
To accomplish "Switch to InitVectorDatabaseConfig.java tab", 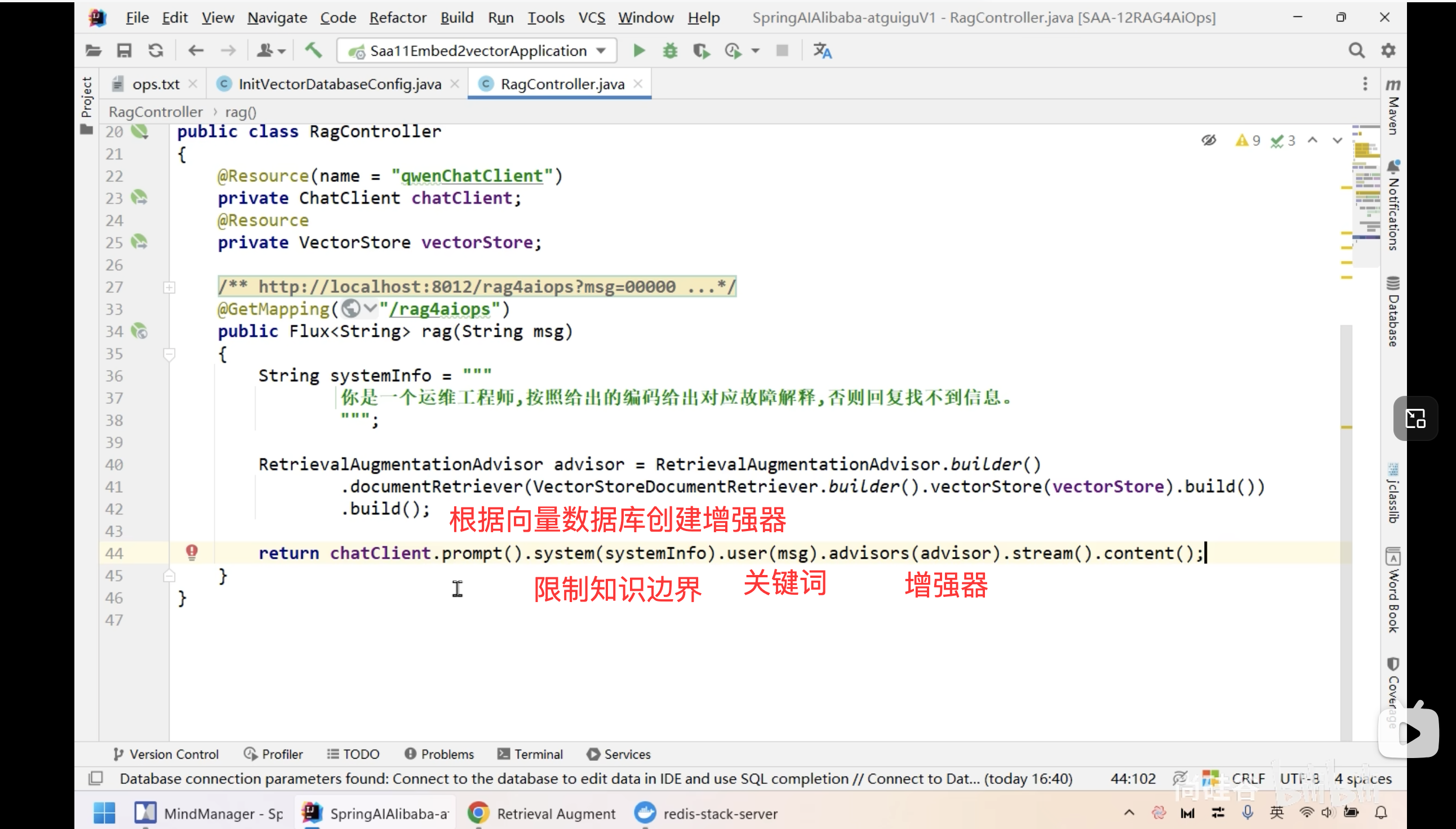I will [x=339, y=84].
